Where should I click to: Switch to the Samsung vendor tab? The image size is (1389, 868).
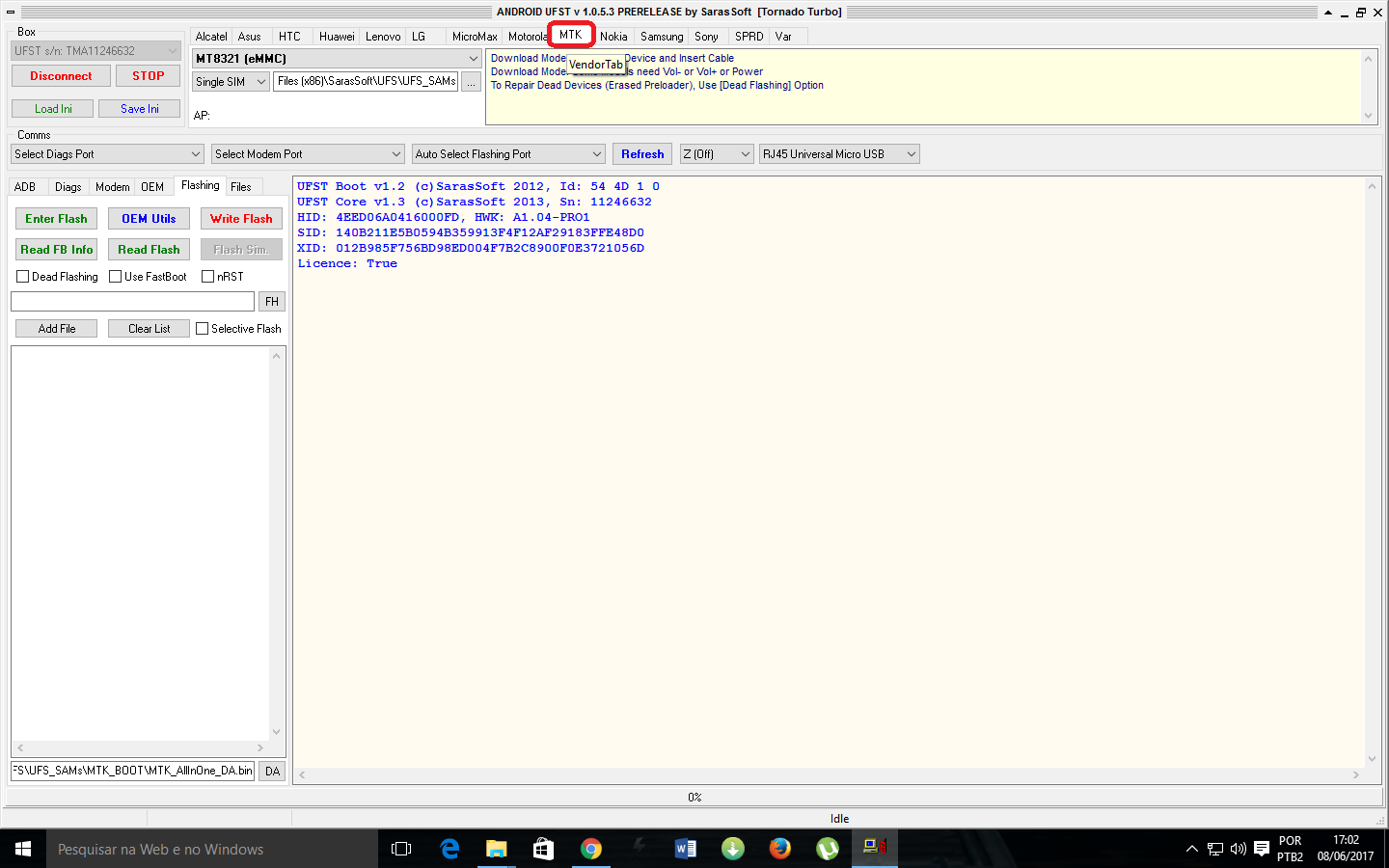pos(662,37)
